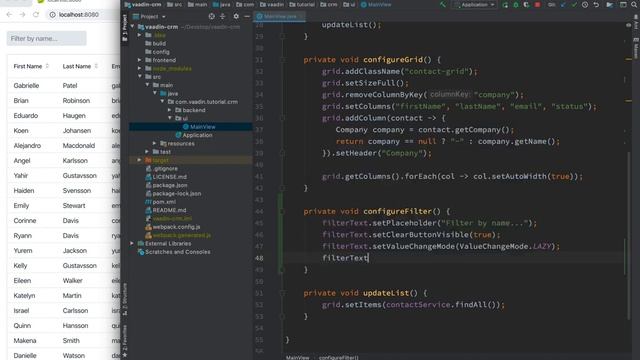Select the MainView.java editor tab

tap(279, 17)
